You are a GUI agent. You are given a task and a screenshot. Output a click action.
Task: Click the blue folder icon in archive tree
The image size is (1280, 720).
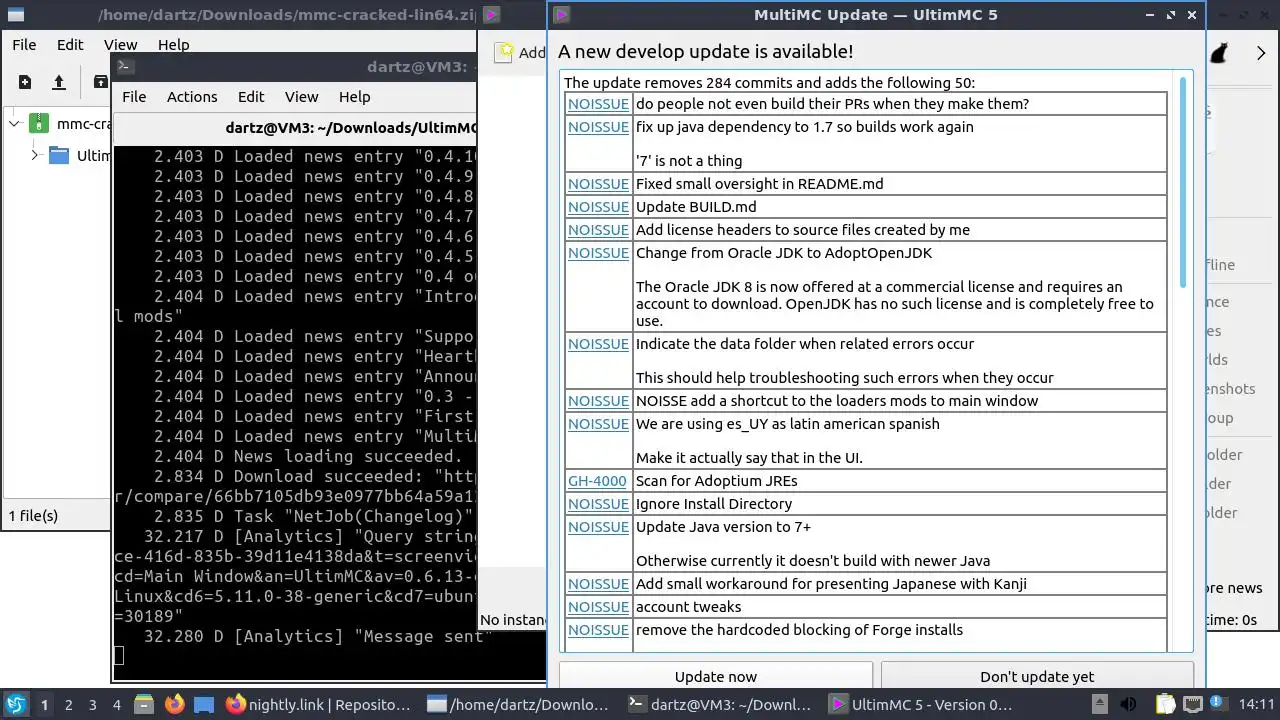pyautogui.click(x=59, y=155)
